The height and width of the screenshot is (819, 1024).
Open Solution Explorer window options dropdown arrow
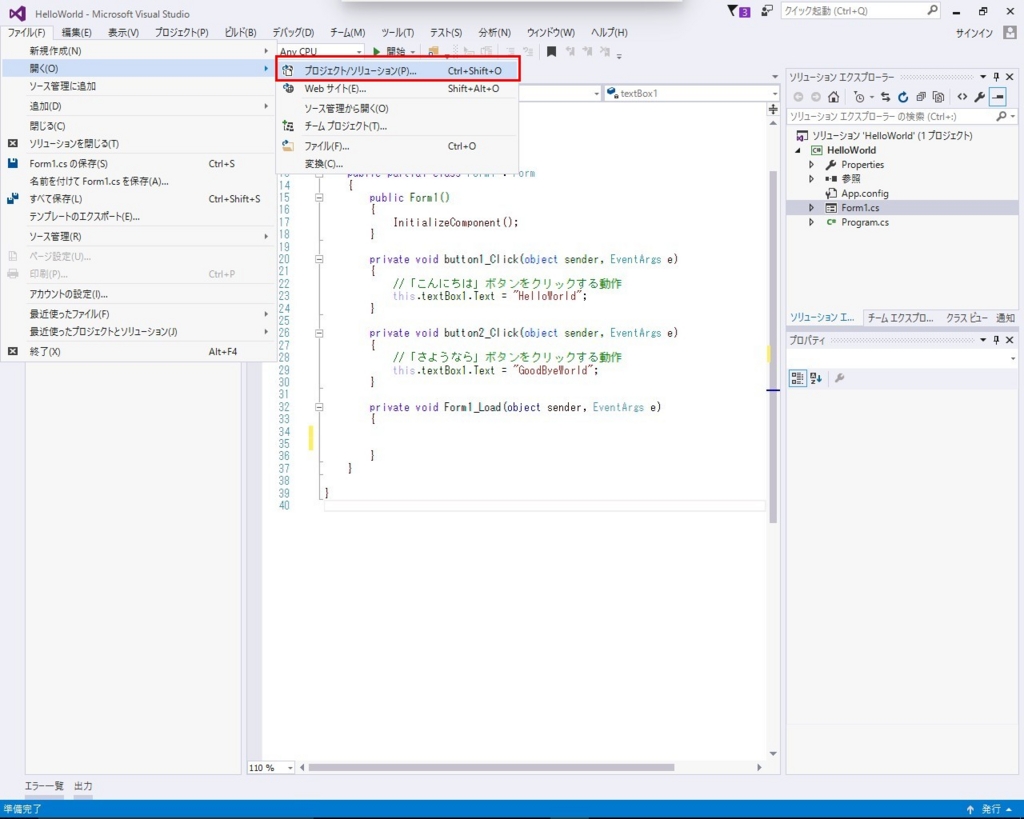(983, 77)
